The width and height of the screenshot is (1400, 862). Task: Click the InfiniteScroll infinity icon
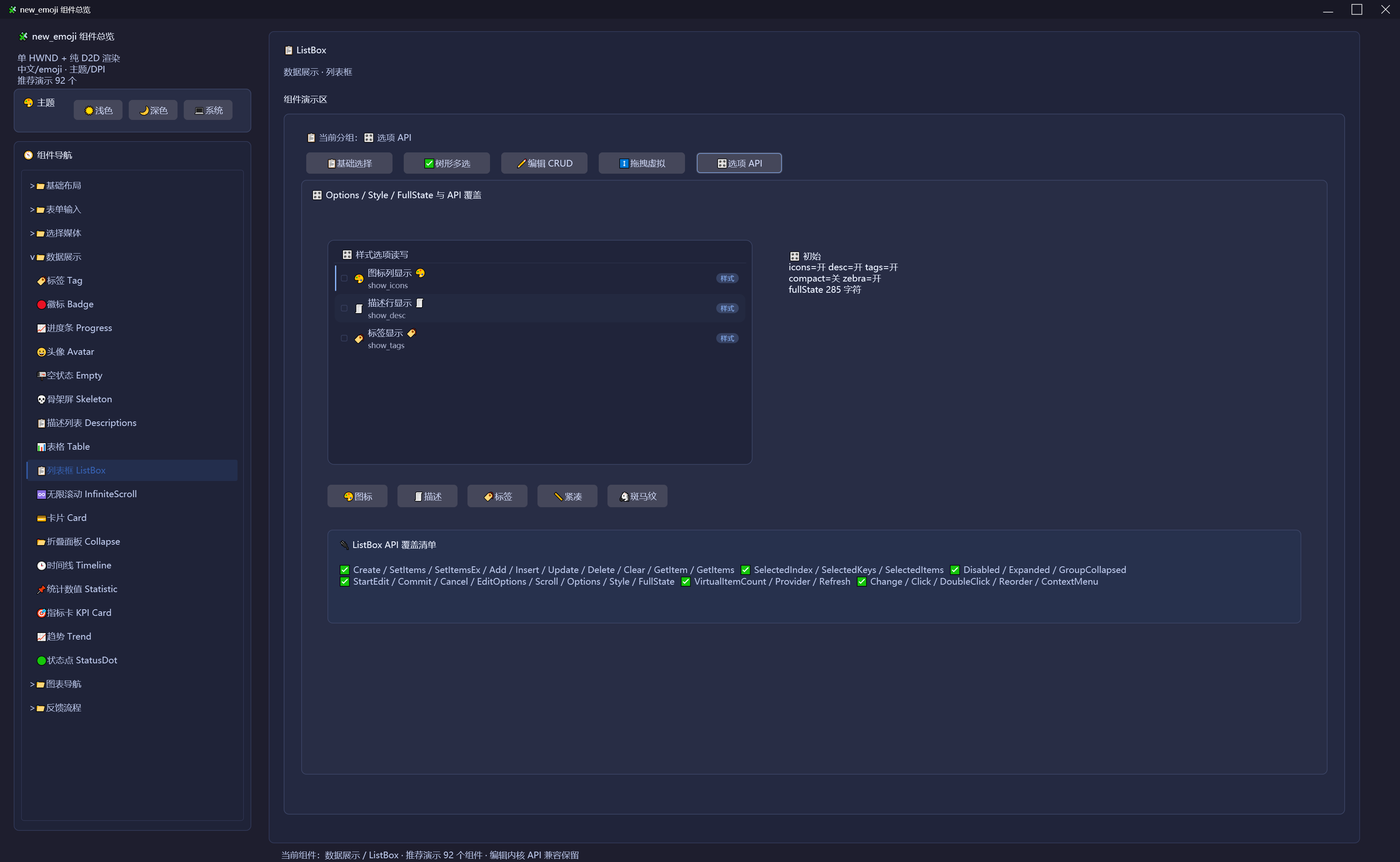[41, 494]
